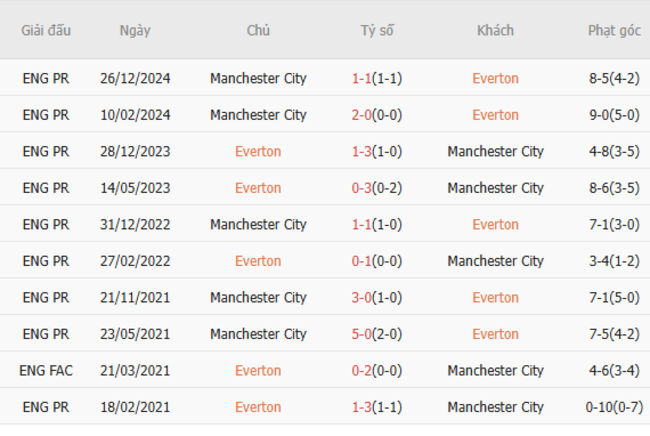650x436 pixels.
Task: Click the 'Khách' column header
Action: click(495, 30)
